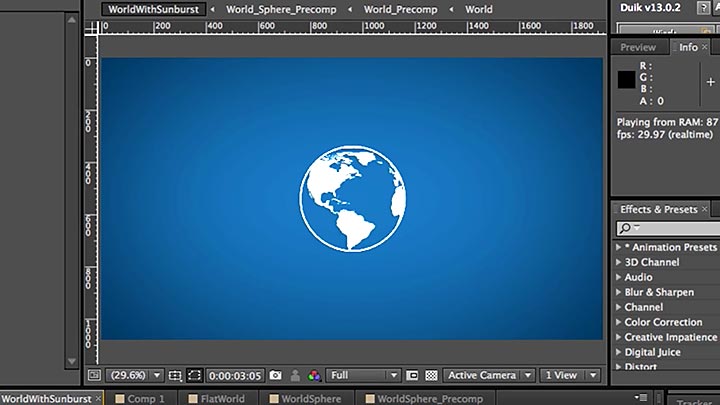Toggle the Region of Interest icon

click(412, 376)
